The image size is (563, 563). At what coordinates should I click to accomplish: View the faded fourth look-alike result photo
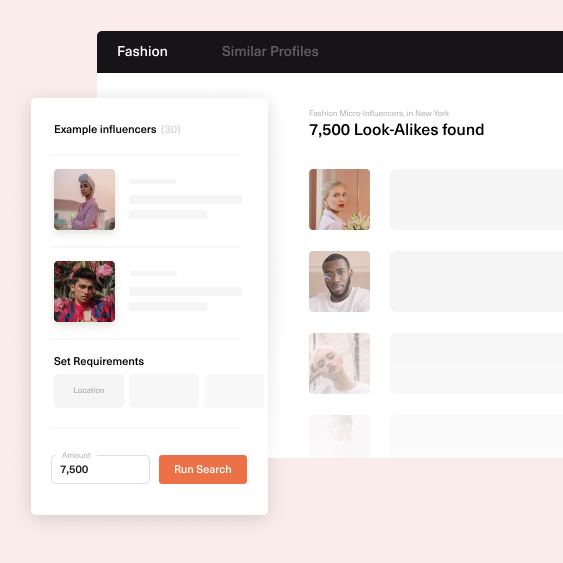coord(339,436)
